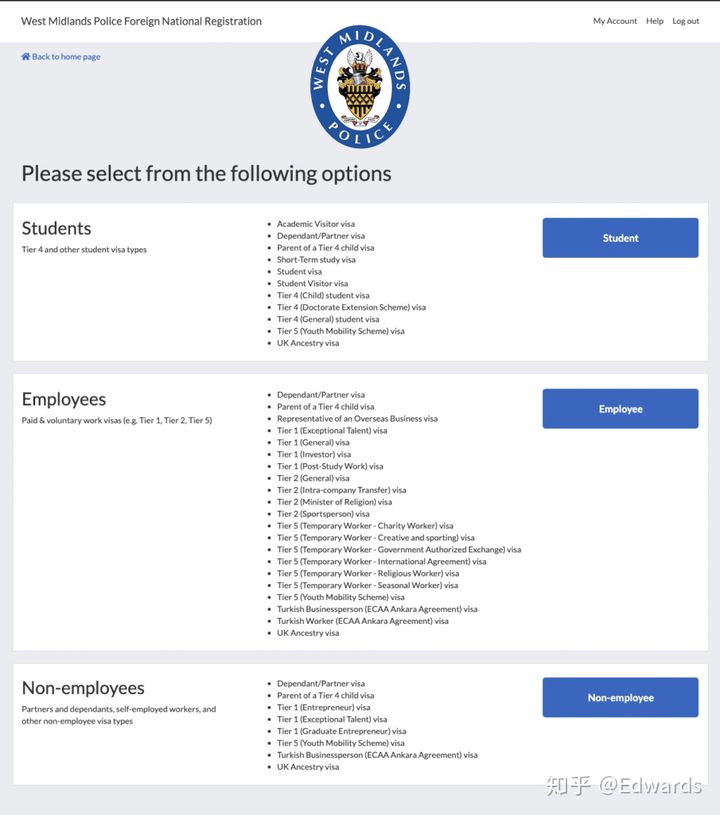The width and height of the screenshot is (720, 815).
Task: Open the Help page
Action: 654,21
